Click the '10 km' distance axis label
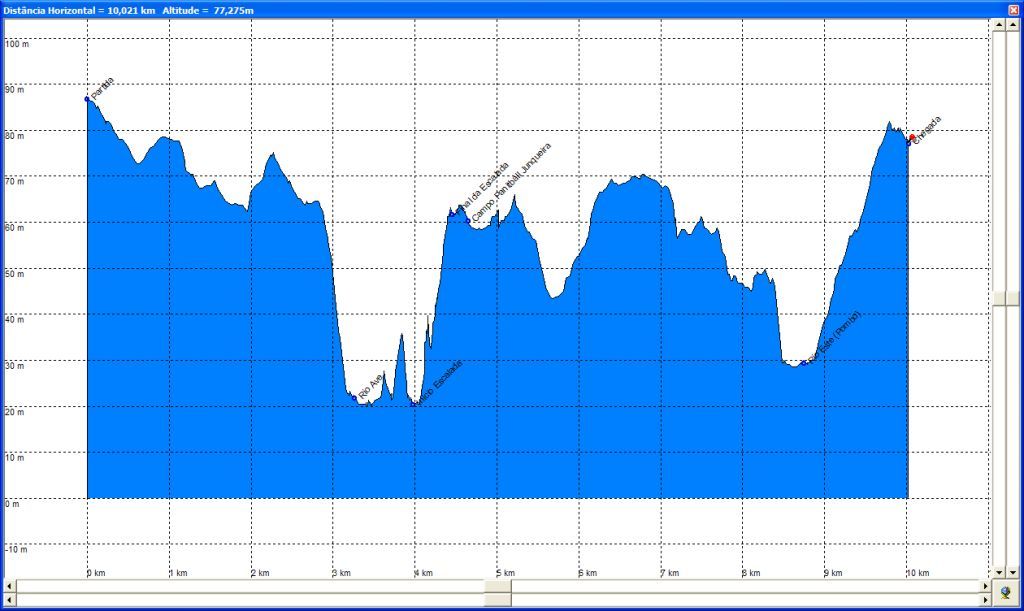 point(918,573)
